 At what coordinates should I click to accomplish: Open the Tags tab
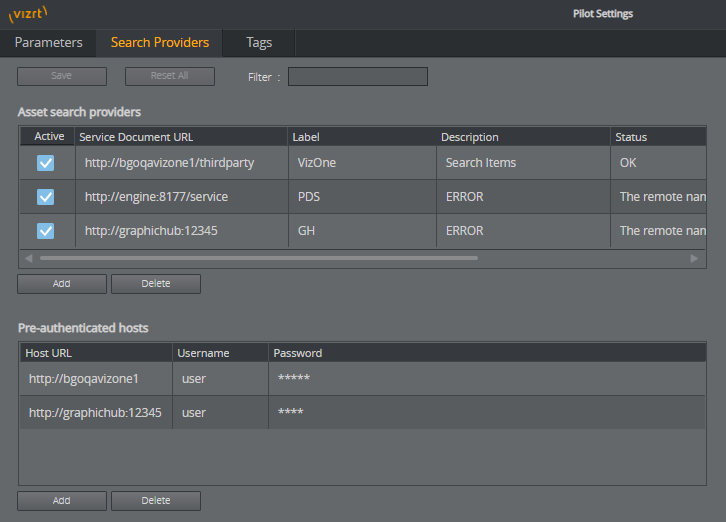(259, 43)
